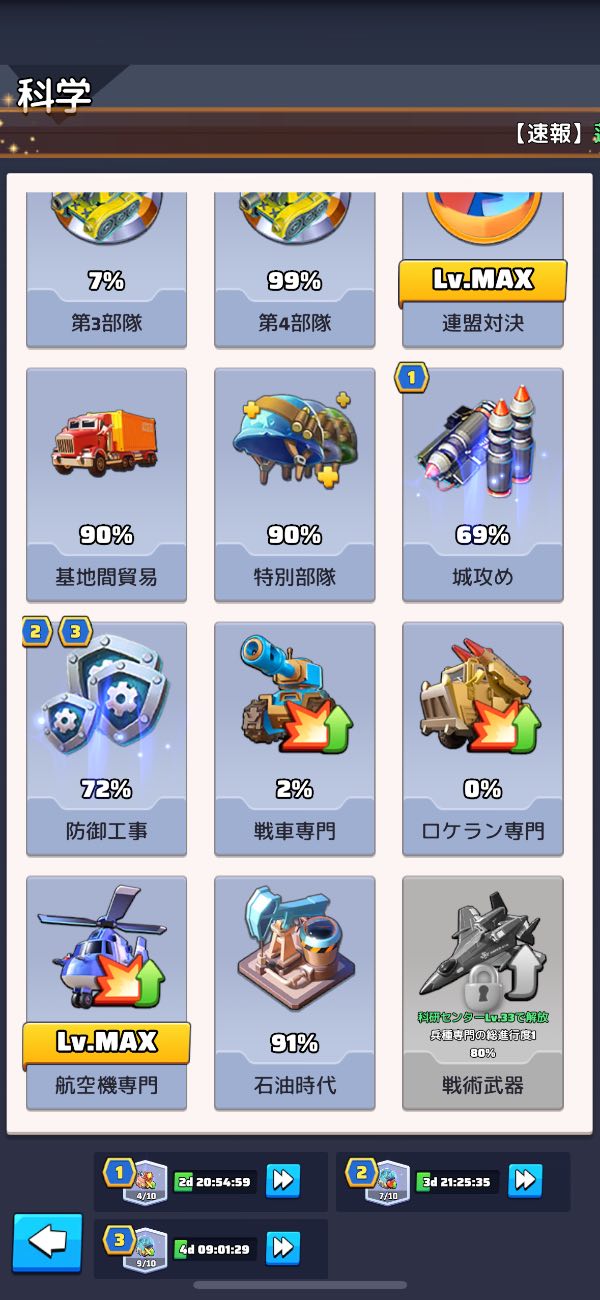This screenshot has width=600, height=1300.
Task: Click the queue 1 timer 2d 20:54:59
Action: click(x=215, y=1182)
